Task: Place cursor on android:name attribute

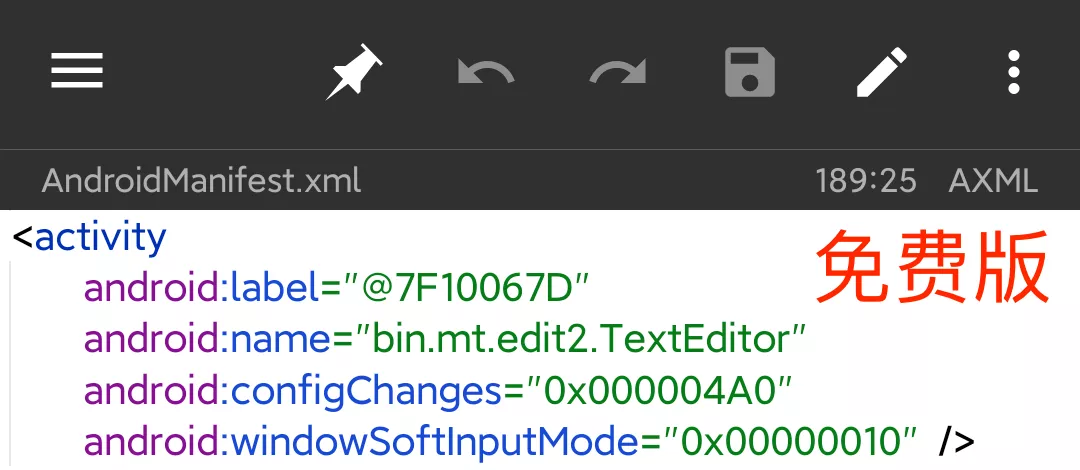Action: tap(207, 340)
